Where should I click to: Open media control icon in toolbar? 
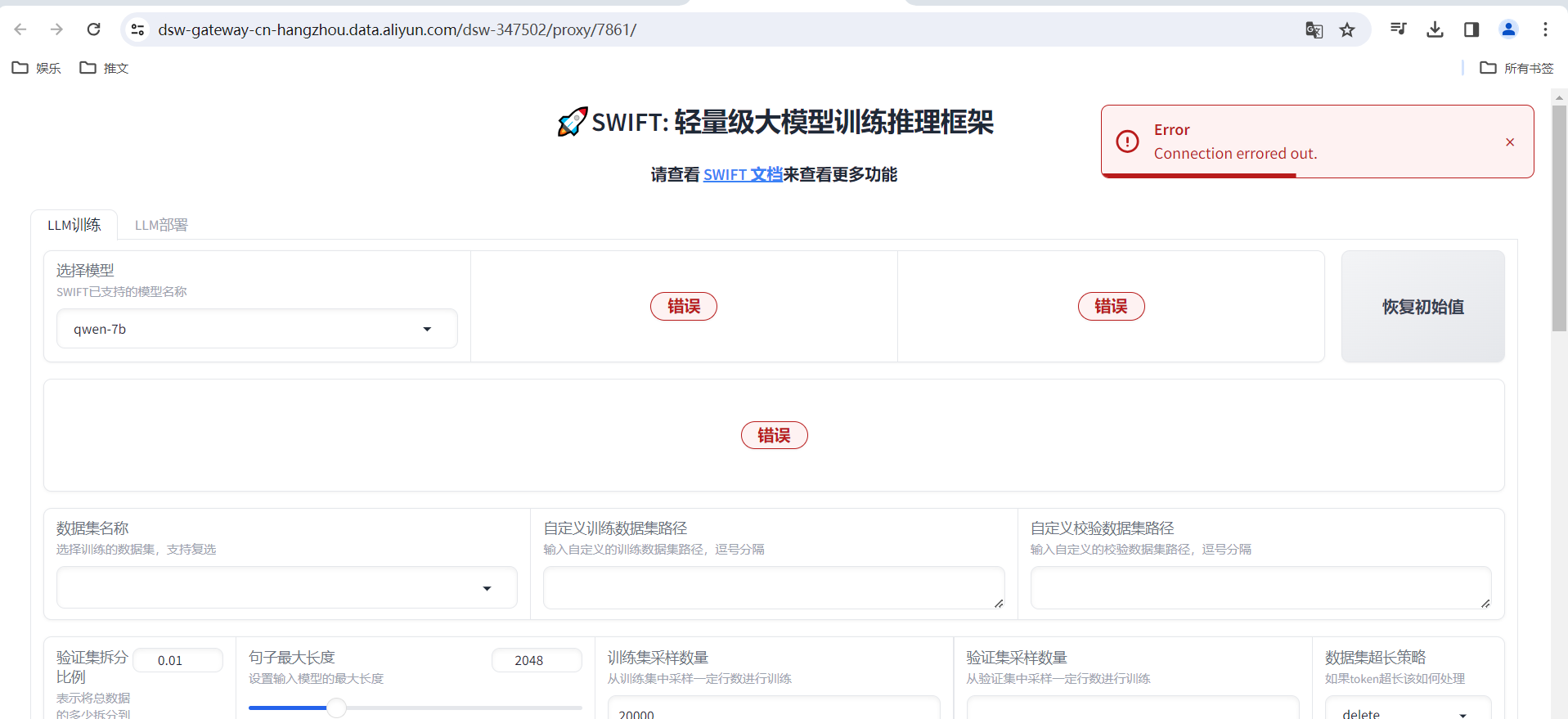[1398, 29]
